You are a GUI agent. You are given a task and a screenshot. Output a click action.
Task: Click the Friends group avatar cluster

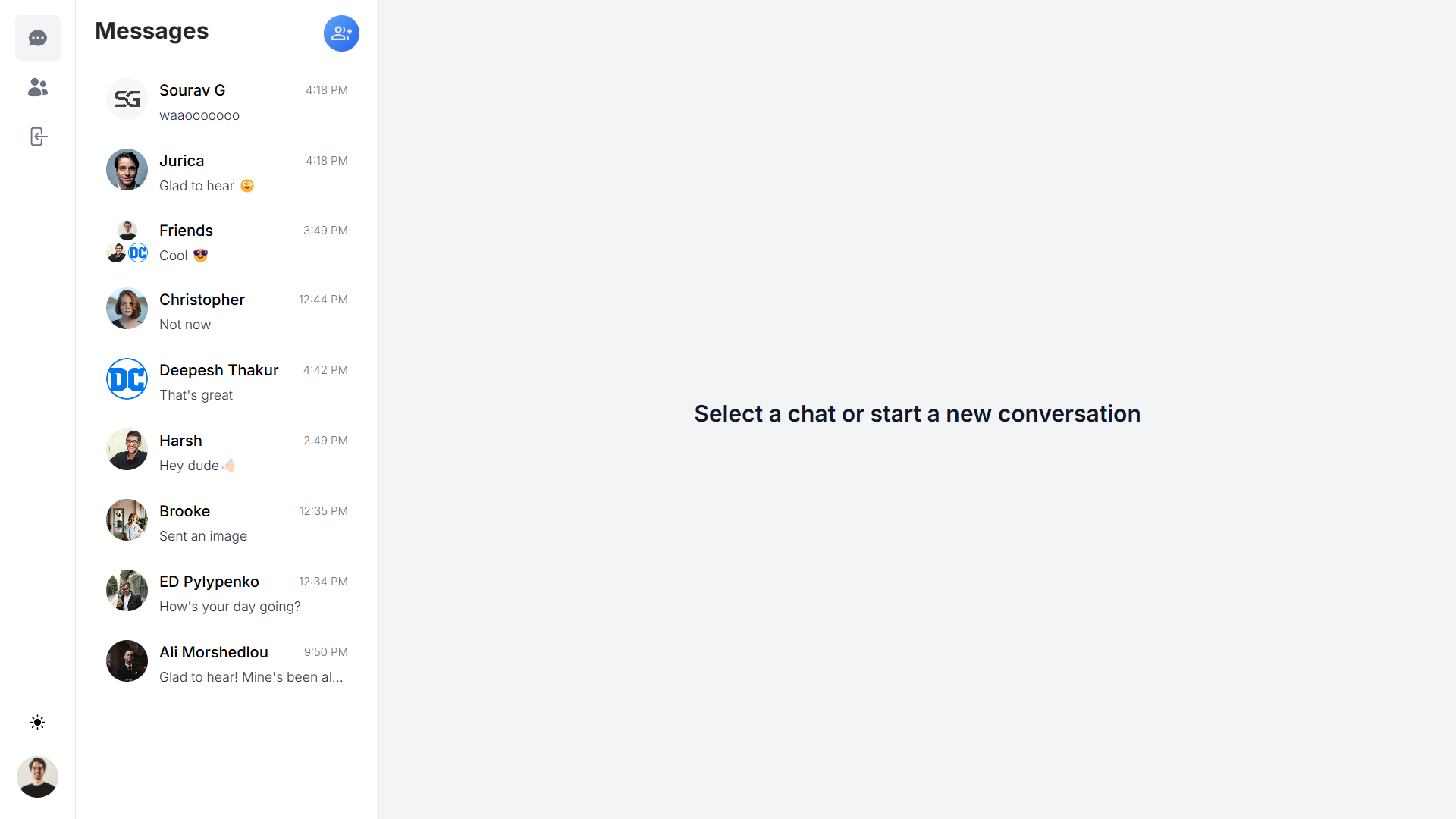click(x=127, y=241)
